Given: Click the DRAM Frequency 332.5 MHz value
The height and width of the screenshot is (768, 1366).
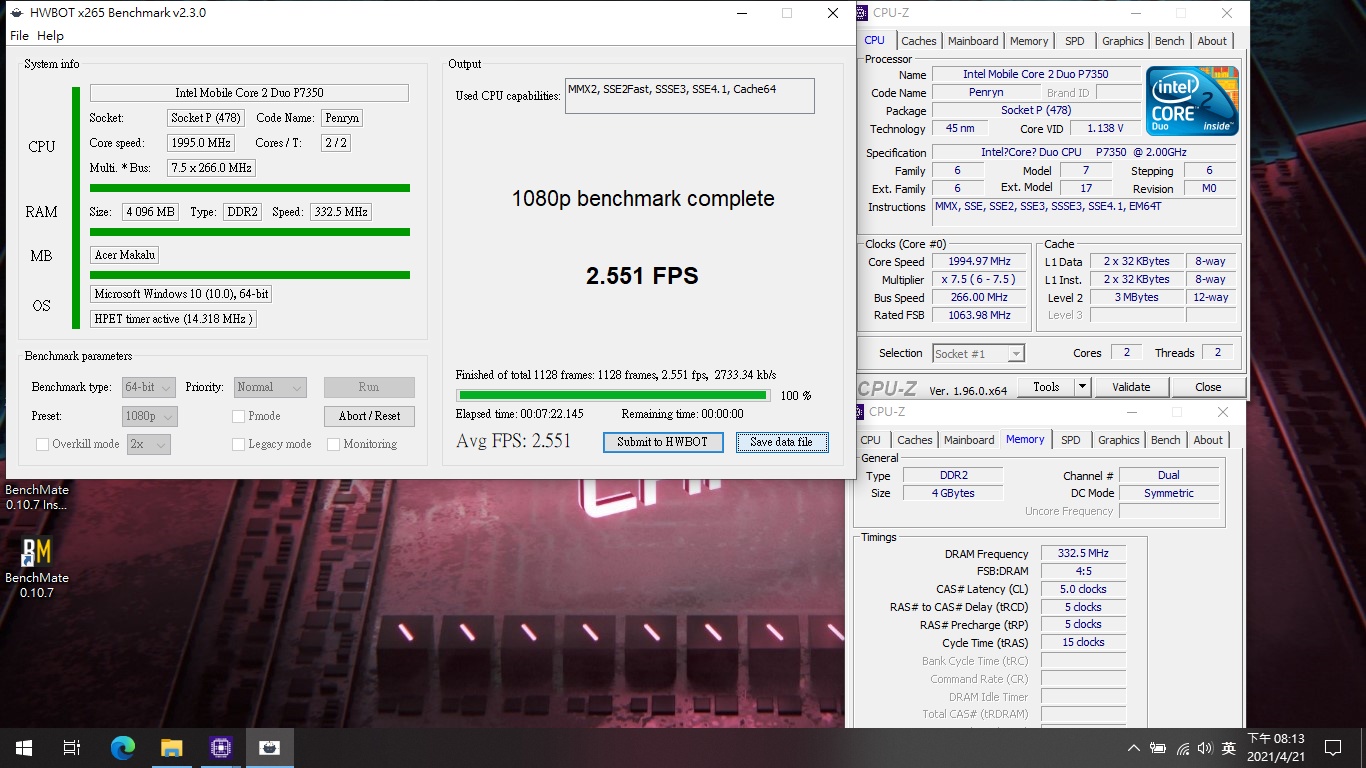Looking at the screenshot, I should click(x=1083, y=553).
